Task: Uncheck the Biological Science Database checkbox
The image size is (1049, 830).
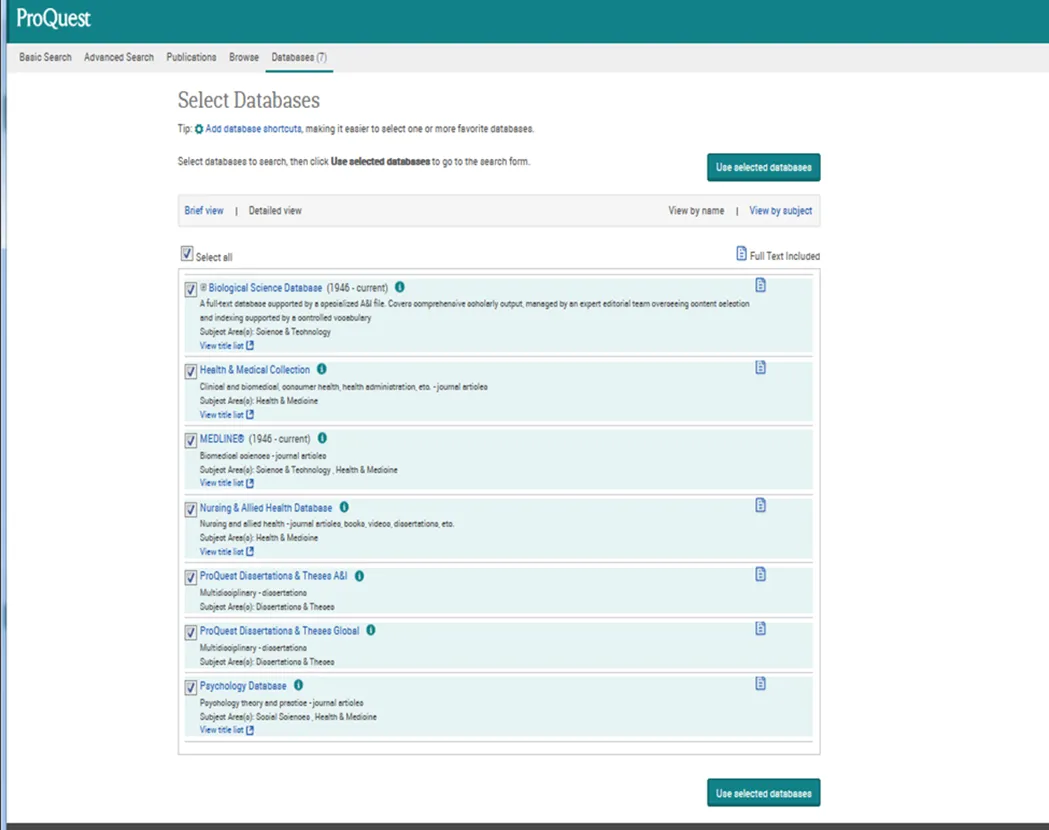Action: point(191,289)
